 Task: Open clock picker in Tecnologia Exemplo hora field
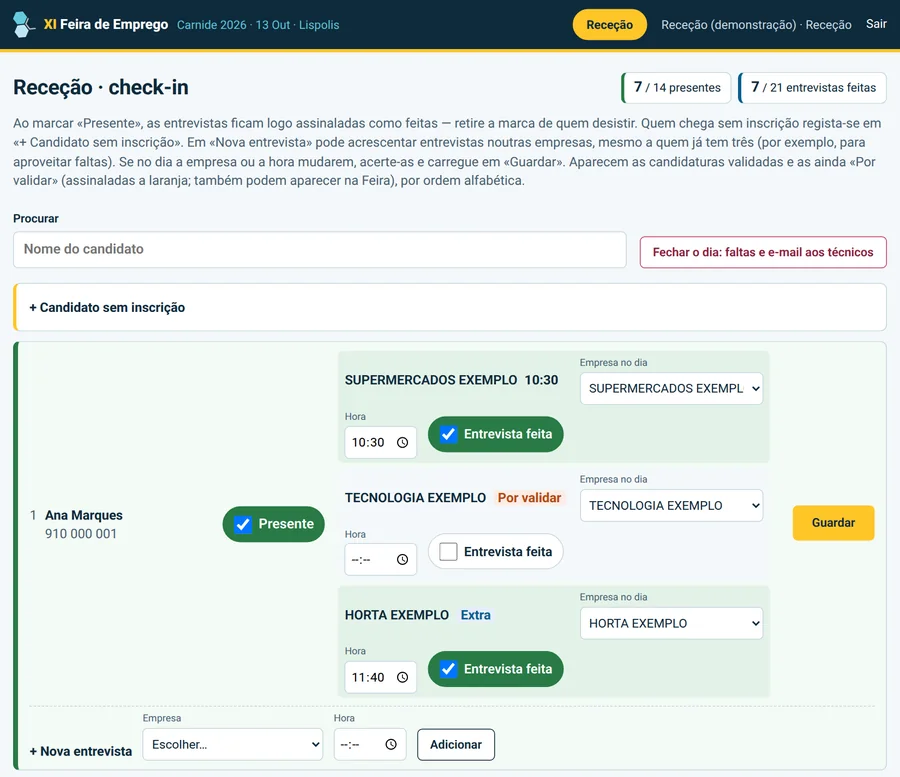click(402, 560)
